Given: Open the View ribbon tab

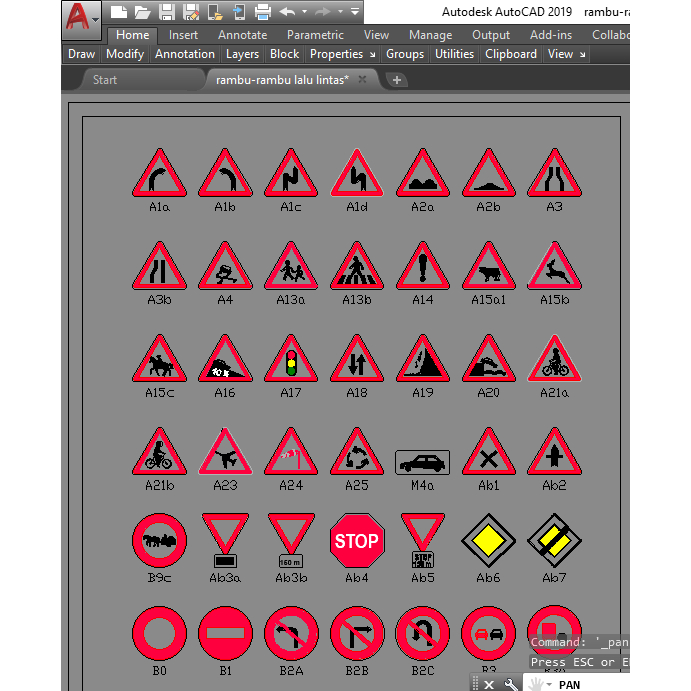Looking at the screenshot, I should pos(376,35).
